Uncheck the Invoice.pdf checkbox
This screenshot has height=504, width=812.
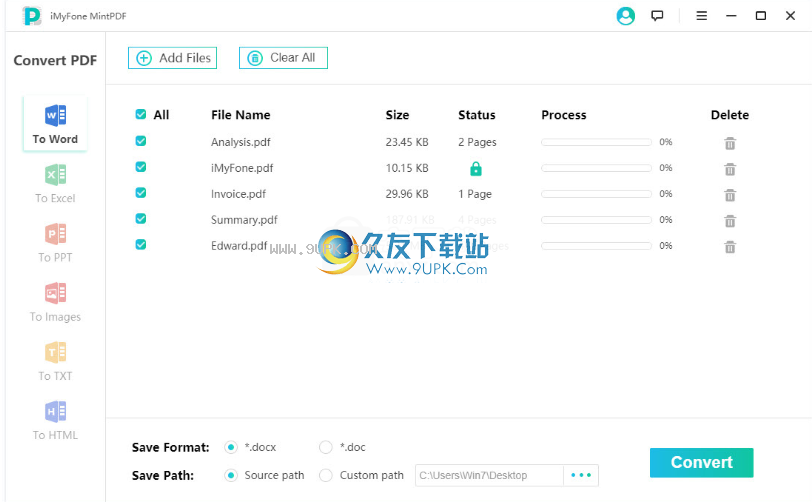(x=141, y=193)
